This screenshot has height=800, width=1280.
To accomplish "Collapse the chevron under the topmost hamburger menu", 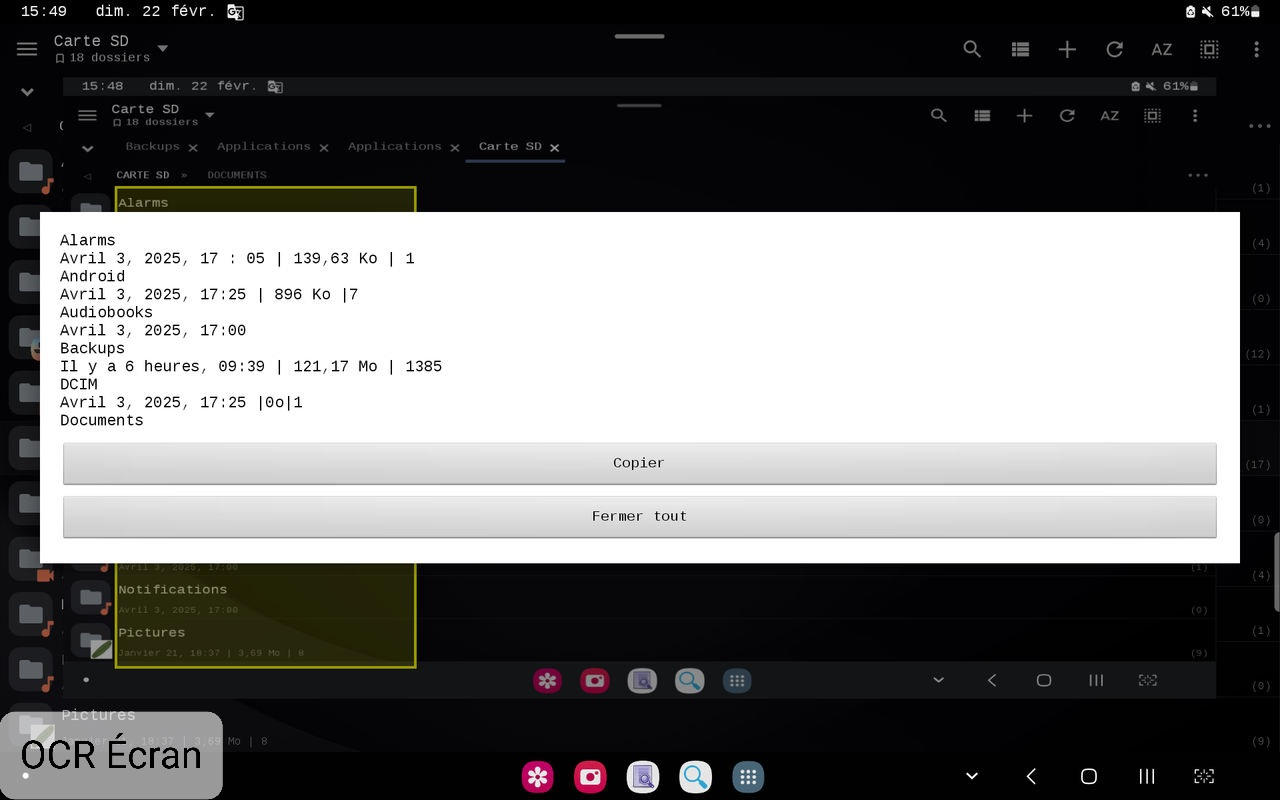I will [27, 92].
